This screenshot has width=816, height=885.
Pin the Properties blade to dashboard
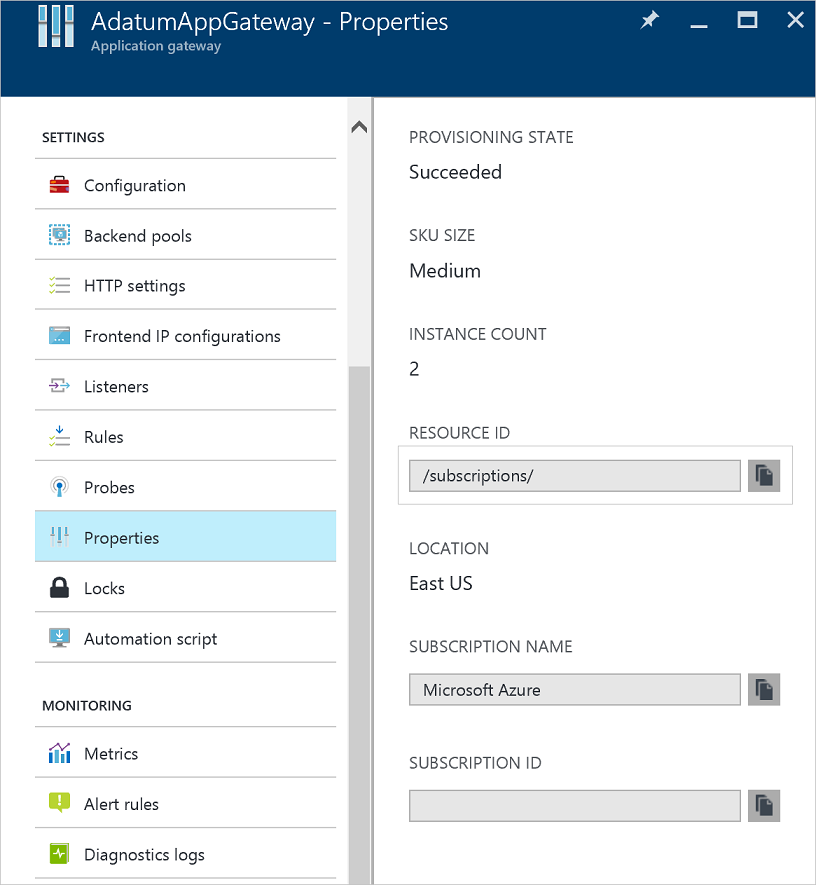pyautogui.click(x=649, y=20)
